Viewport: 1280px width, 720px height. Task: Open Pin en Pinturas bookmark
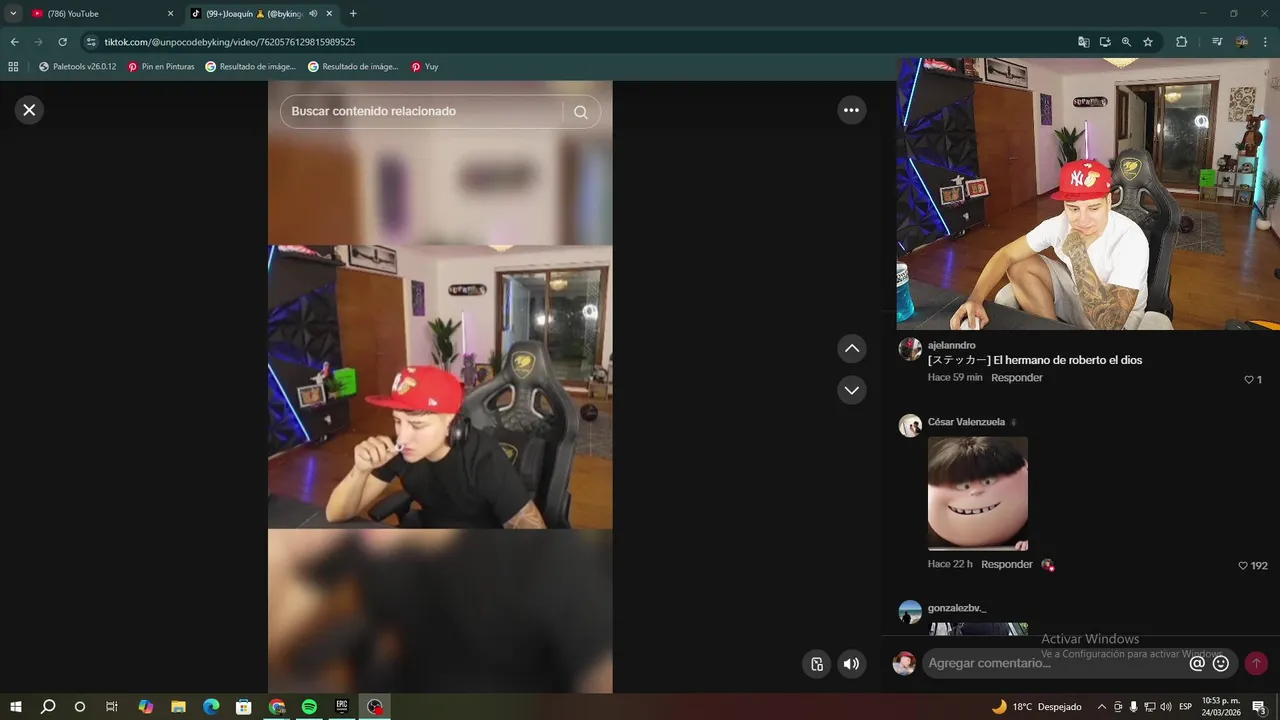161,67
